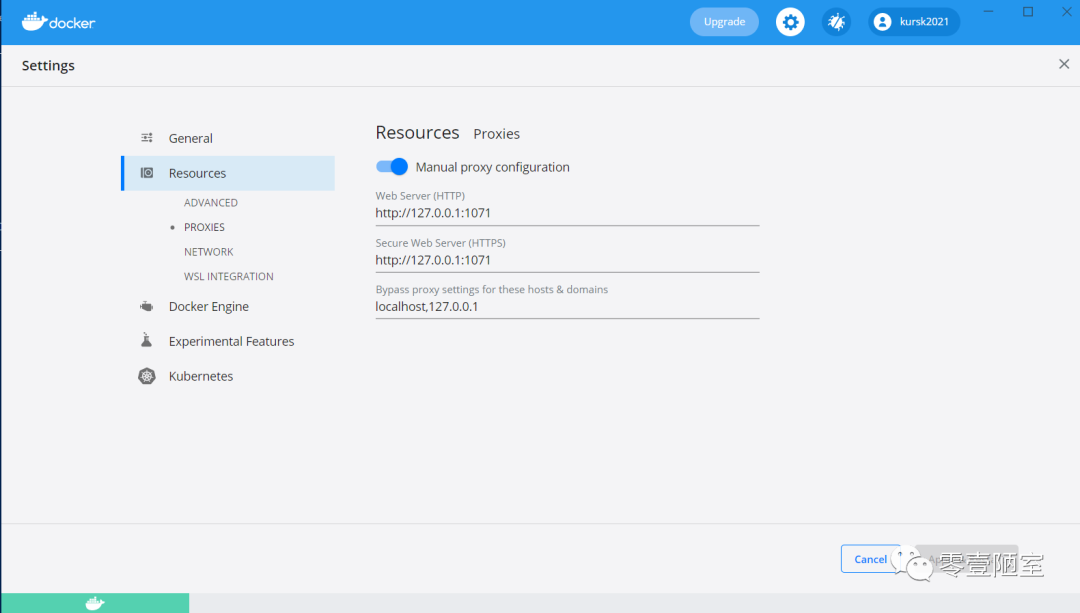Click the Cancel button
The height and width of the screenshot is (613, 1080).
coord(871,559)
